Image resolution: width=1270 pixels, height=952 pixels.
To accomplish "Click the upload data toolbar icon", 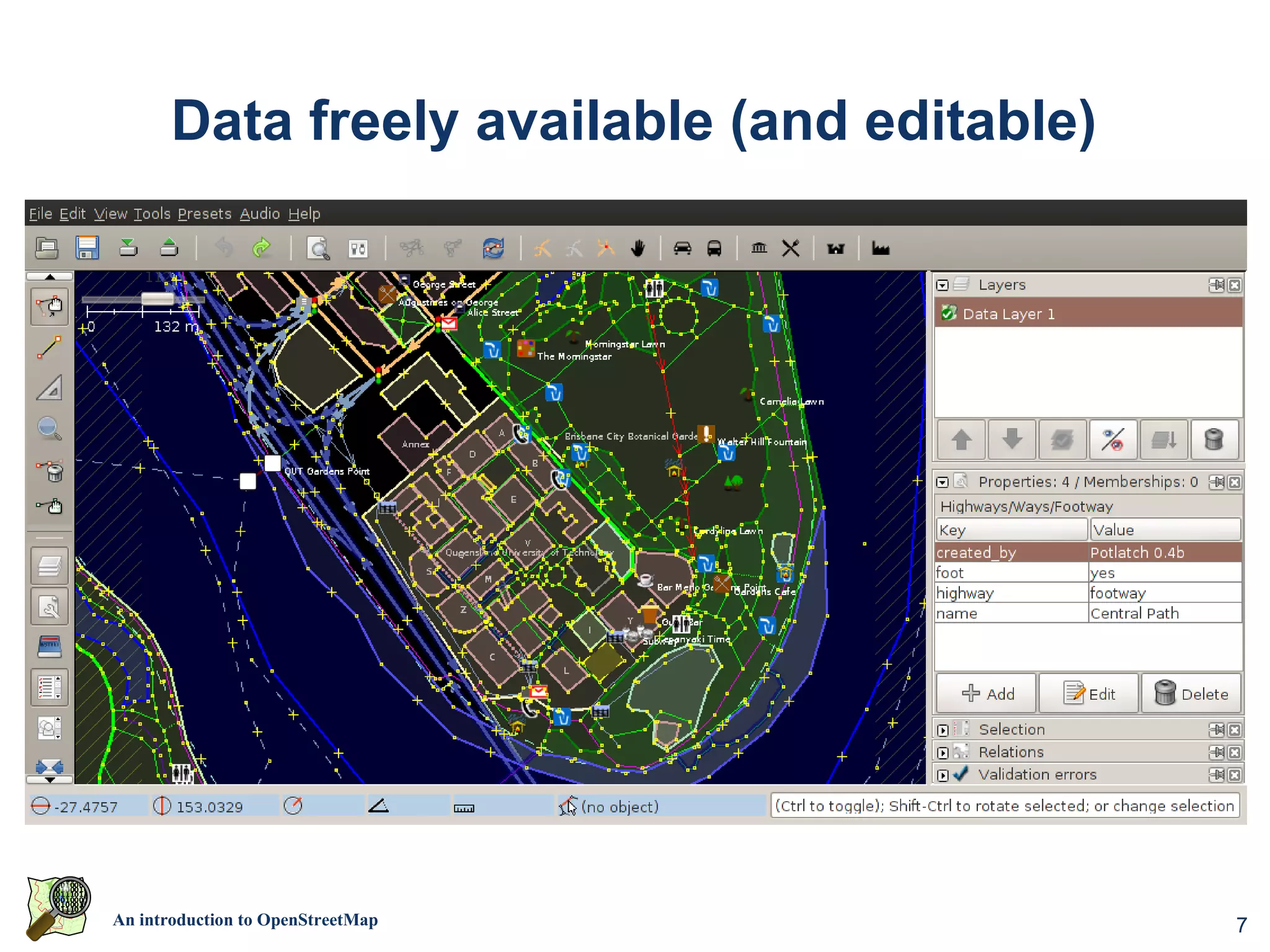I will click(x=169, y=249).
